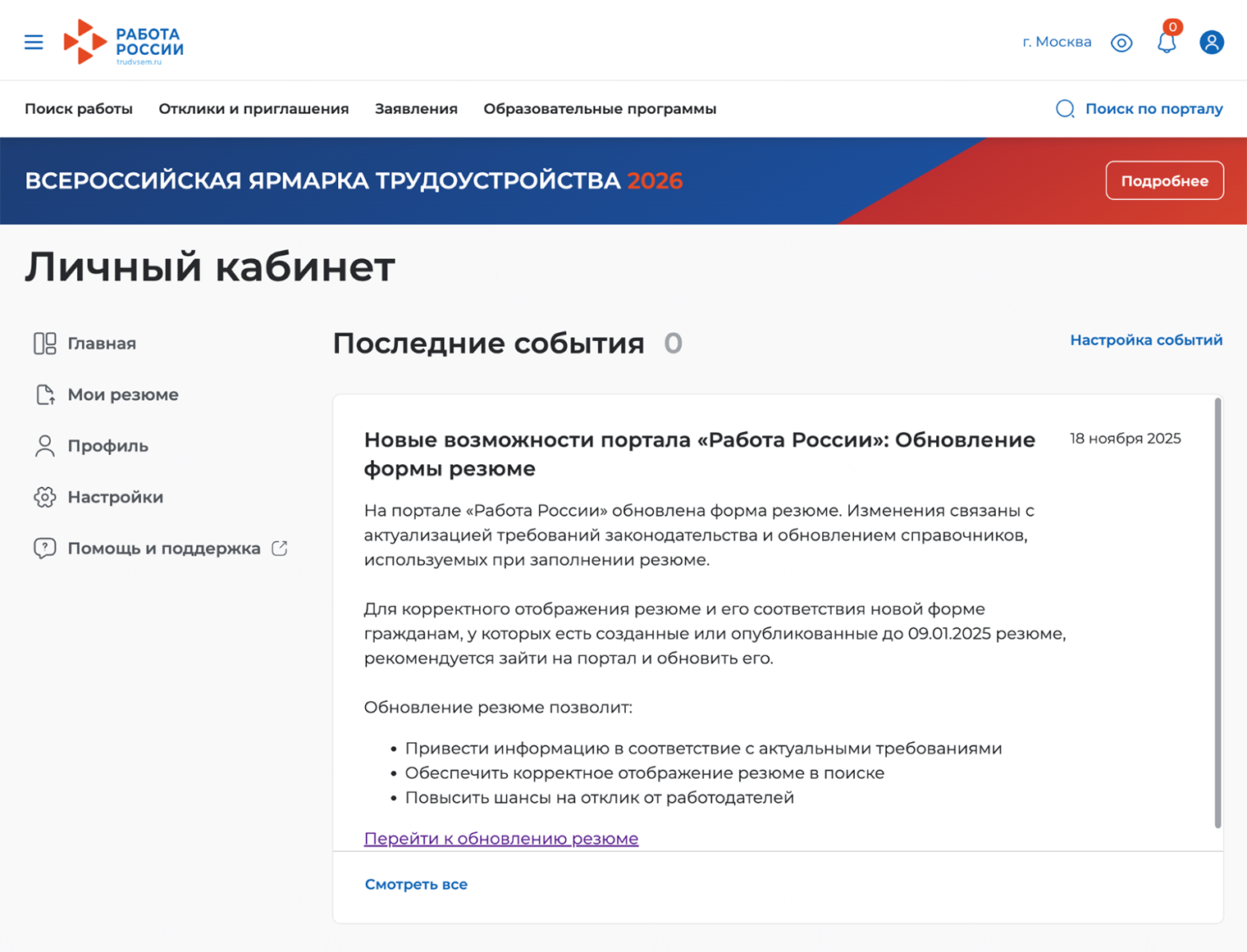Open the notifications bell icon
This screenshot has height=952, width=1247.
(x=1167, y=42)
